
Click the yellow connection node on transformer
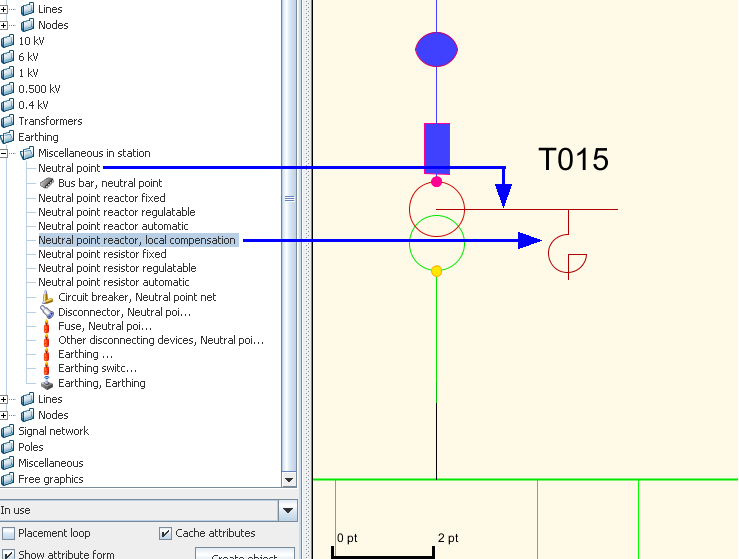click(x=436, y=271)
